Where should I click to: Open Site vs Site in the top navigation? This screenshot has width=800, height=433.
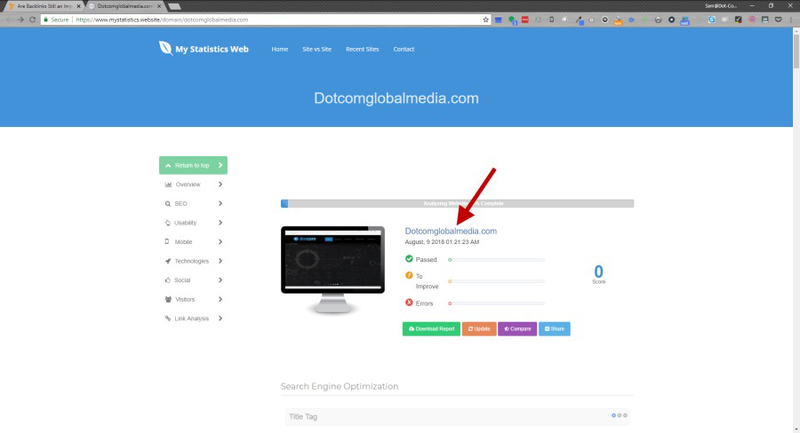tap(317, 49)
